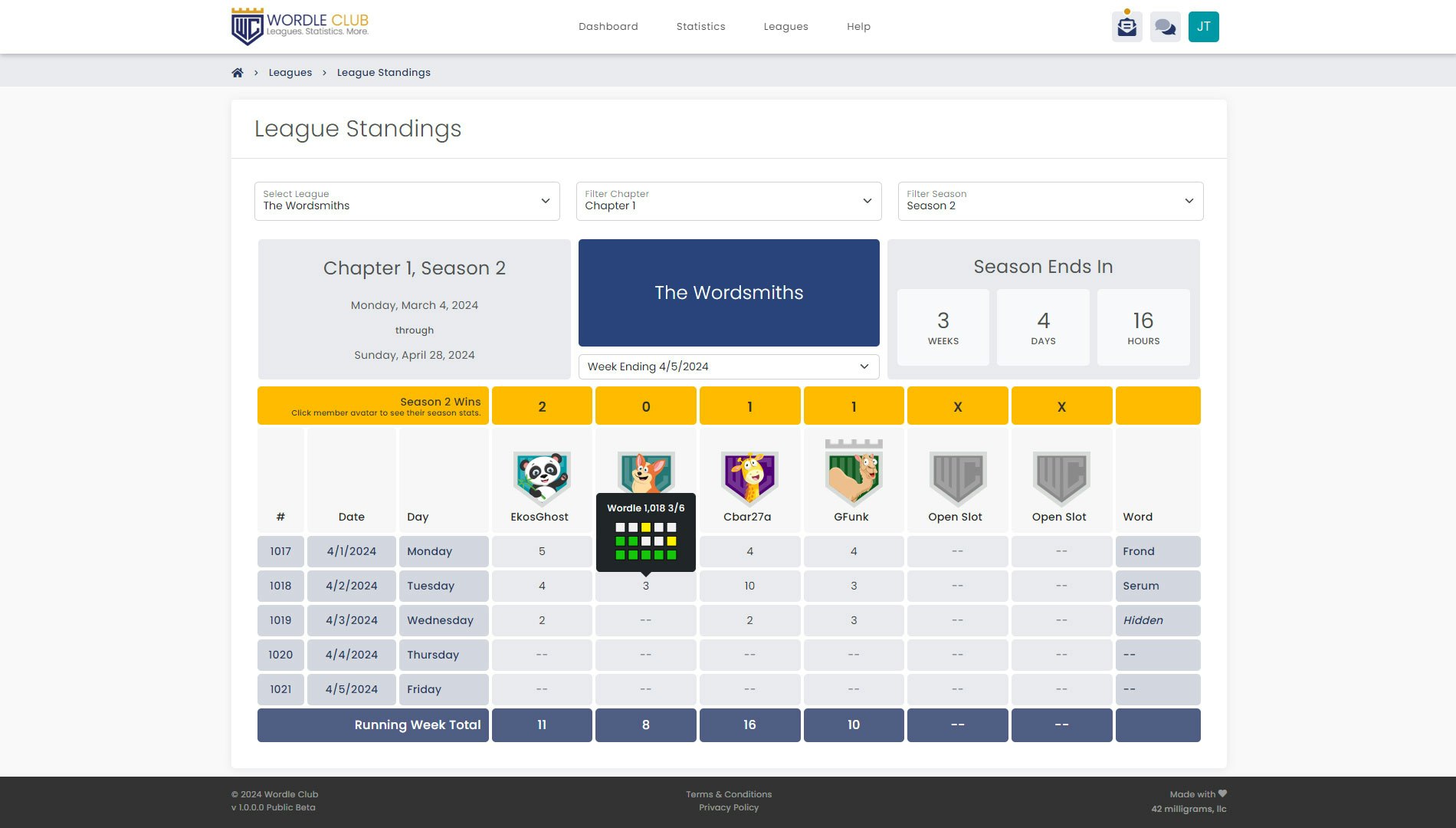
Task: Click EkosGhost Tuesday score 4
Action: coord(542,586)
